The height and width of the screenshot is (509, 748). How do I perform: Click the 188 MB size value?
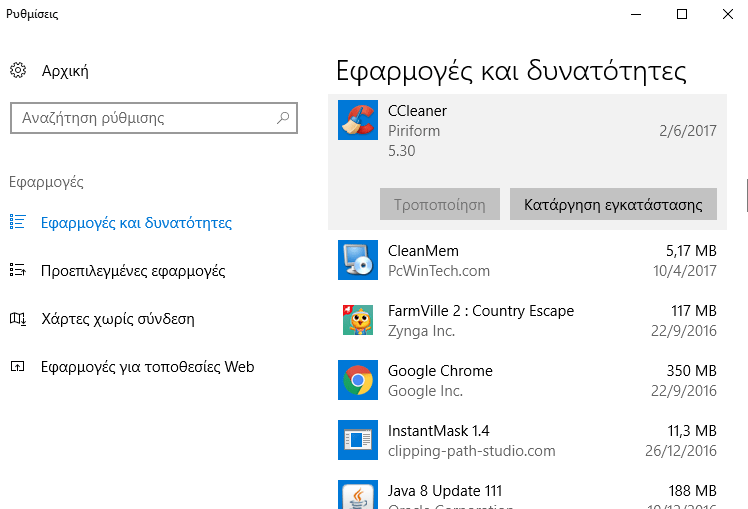point(693,490)
